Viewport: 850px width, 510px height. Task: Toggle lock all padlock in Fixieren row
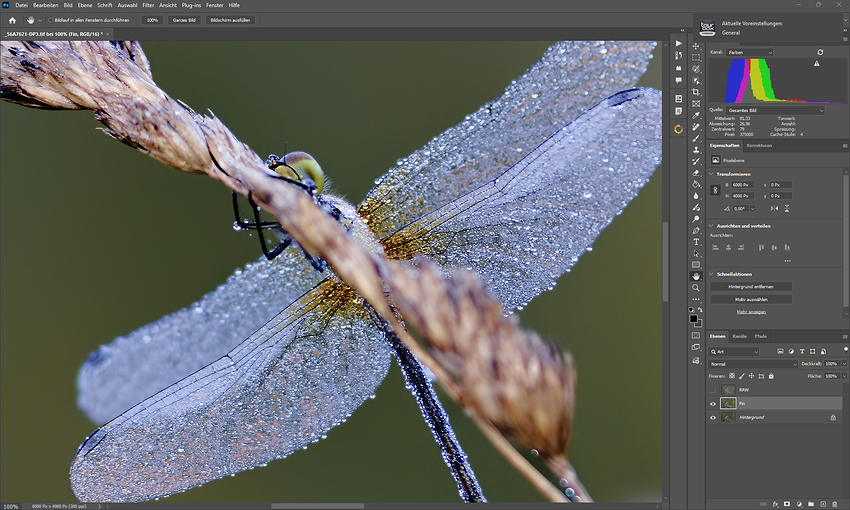771,376
